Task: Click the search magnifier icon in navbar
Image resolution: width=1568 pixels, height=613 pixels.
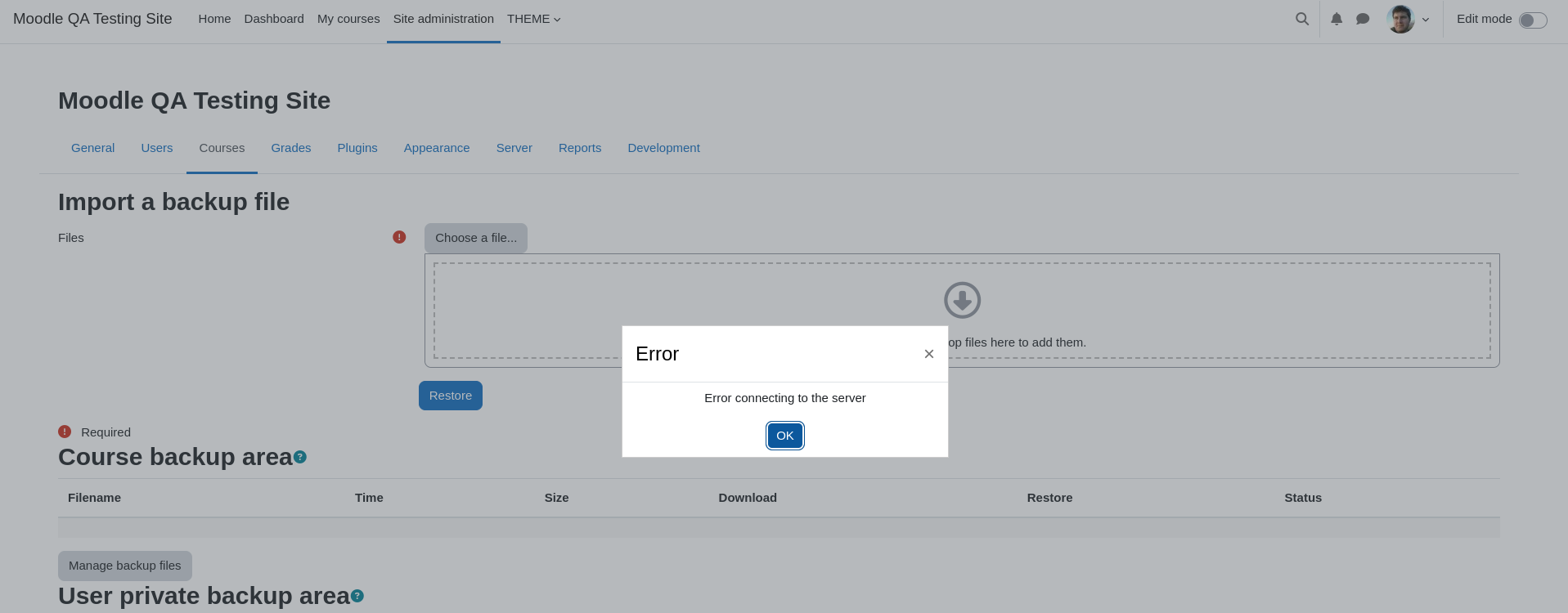Action: 1302,19
